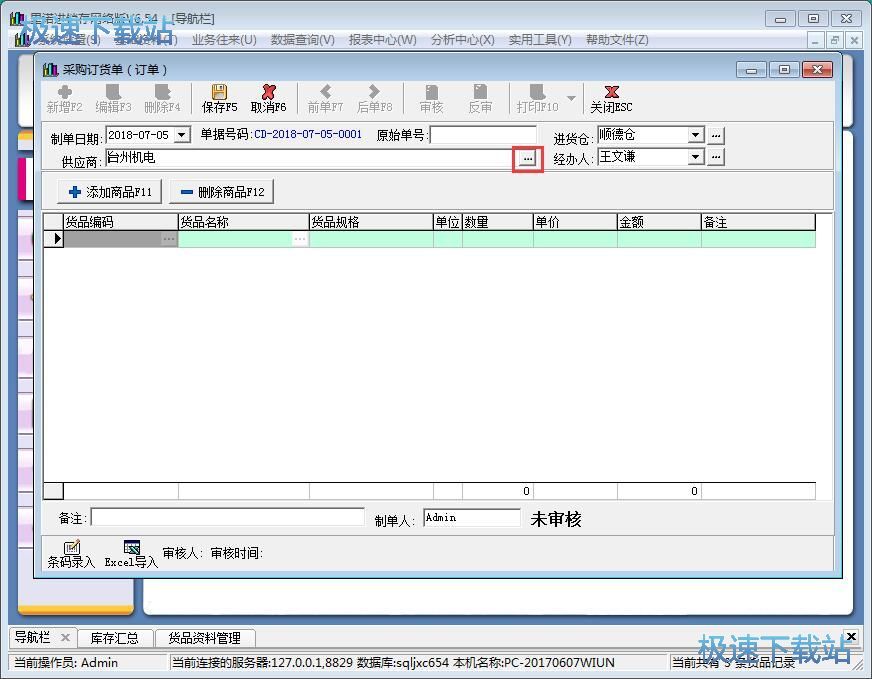
Task: Click the 审核 approve icon
Action: coord(432,99)
